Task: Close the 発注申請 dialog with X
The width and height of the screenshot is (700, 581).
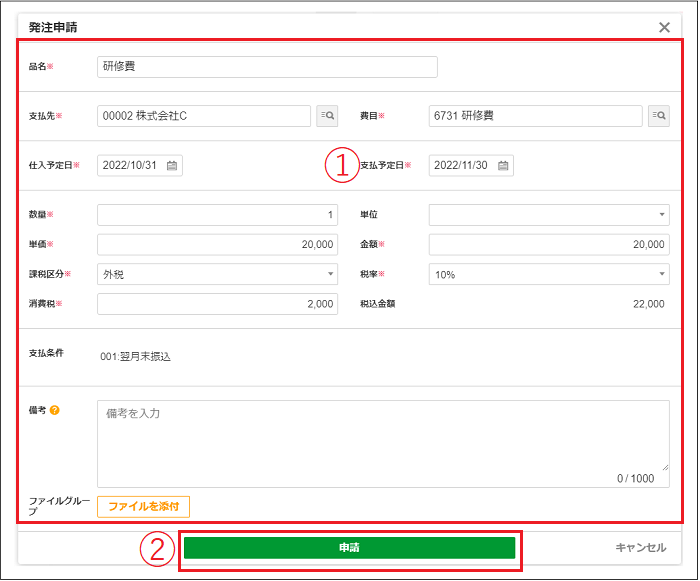Action: pos(664,27)
